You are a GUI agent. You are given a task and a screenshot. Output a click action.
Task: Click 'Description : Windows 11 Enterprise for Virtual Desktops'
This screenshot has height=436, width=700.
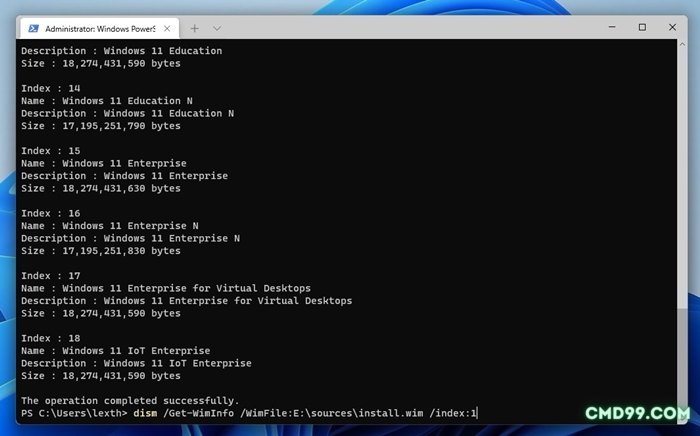pos(187,301)
